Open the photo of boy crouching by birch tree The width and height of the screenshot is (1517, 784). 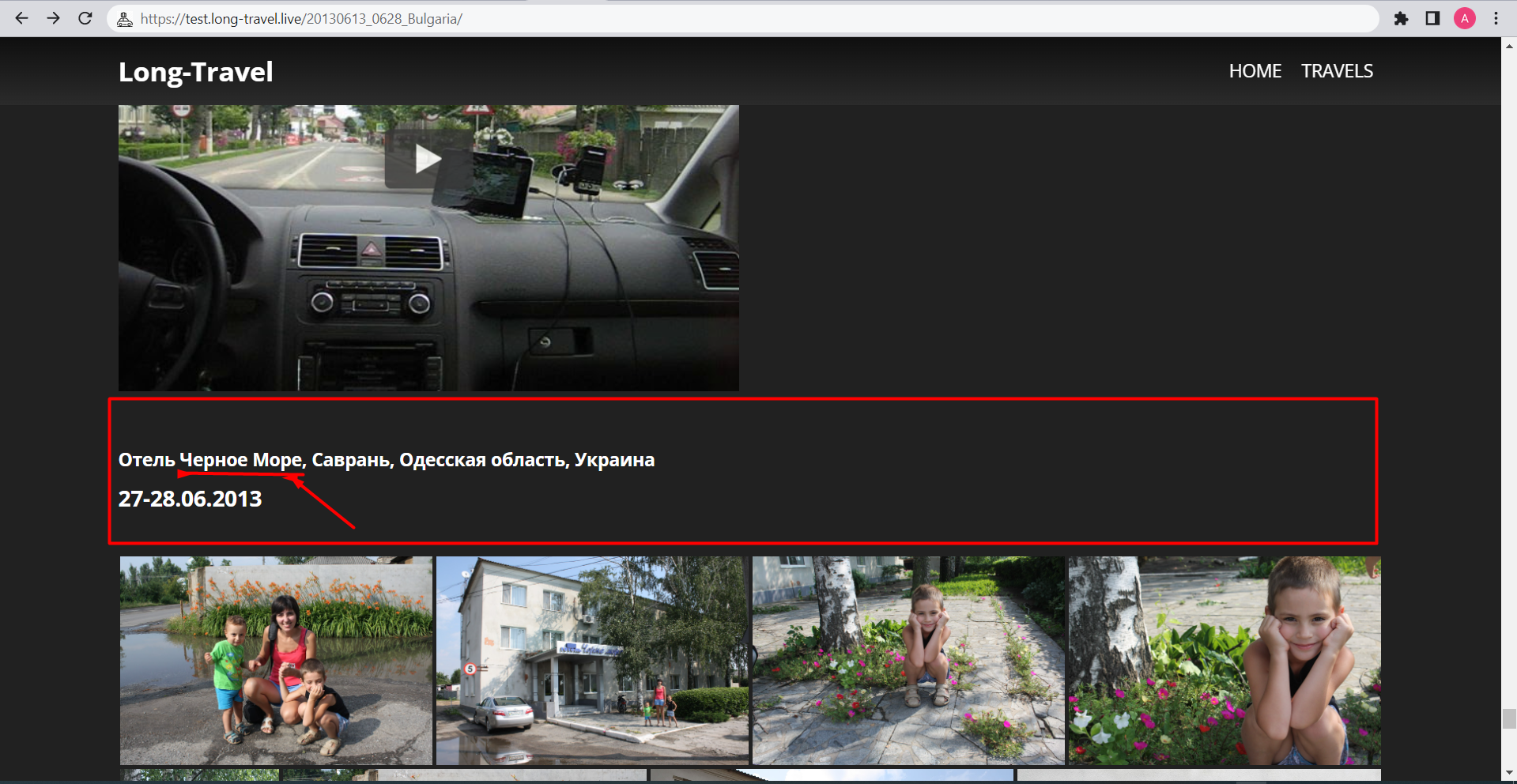(x=908, y=661)
